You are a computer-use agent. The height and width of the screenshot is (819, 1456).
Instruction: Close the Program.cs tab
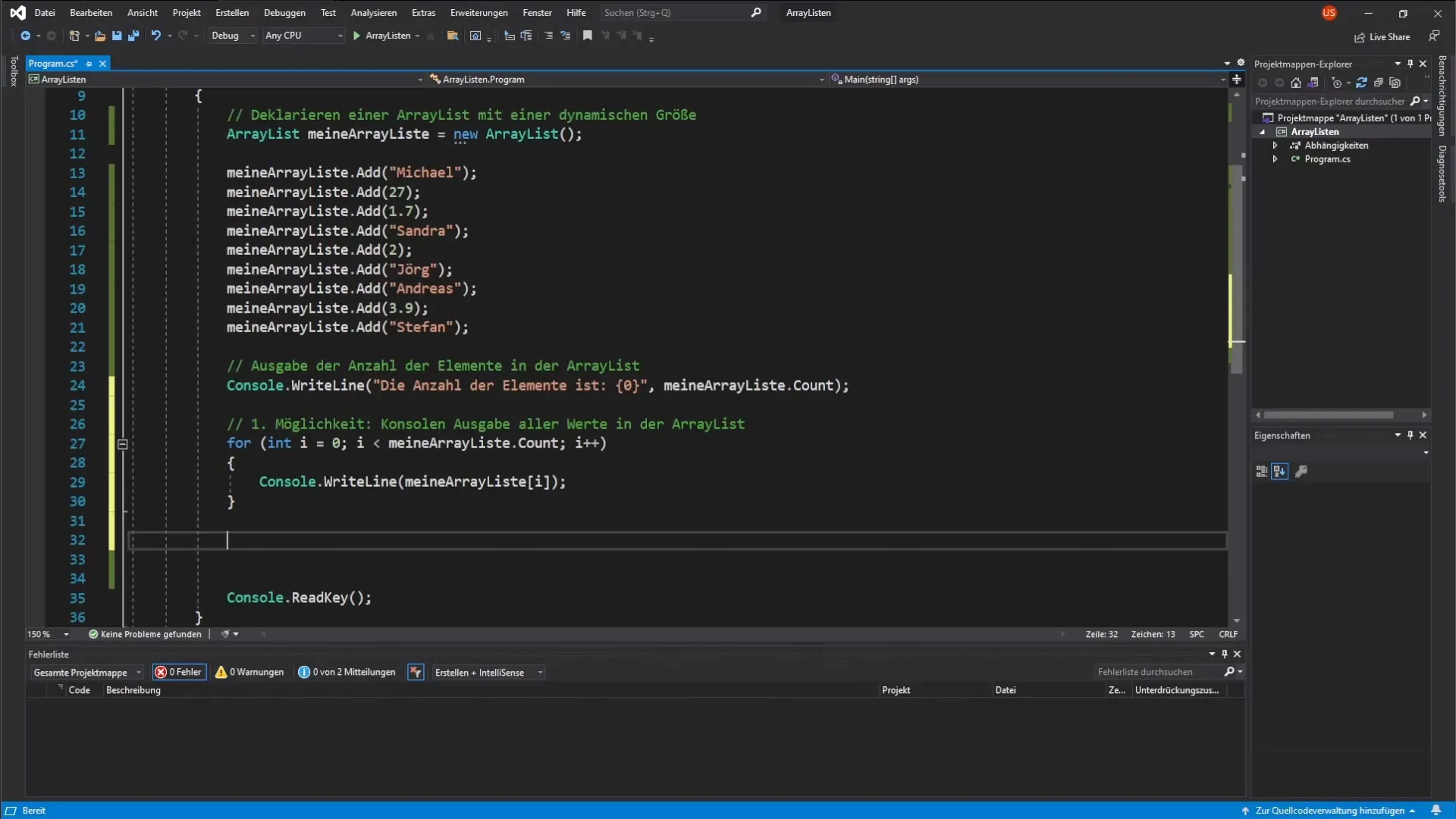[x=102, y=64]
